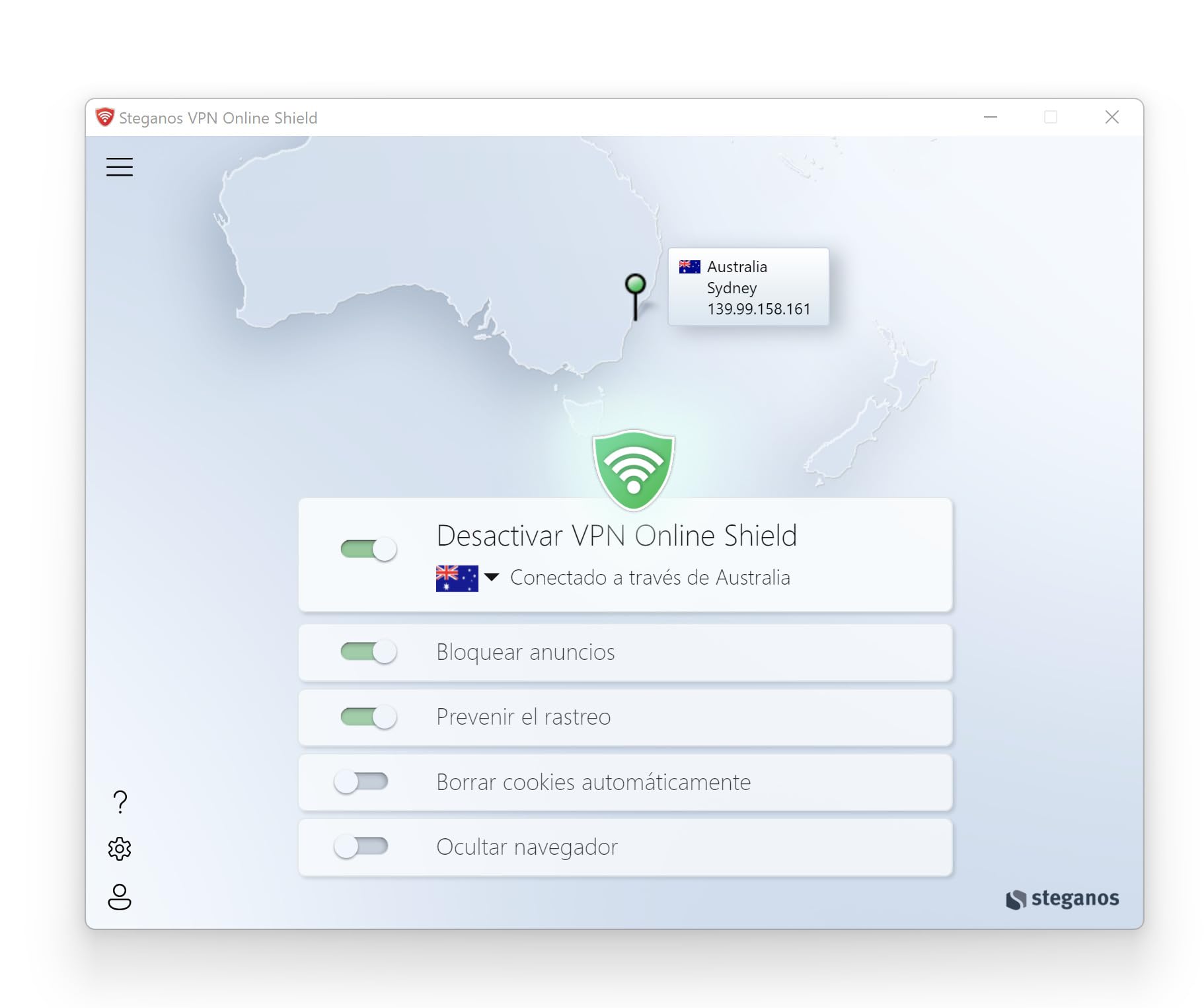Open the hamburger menu

click(x=120, y=167)
